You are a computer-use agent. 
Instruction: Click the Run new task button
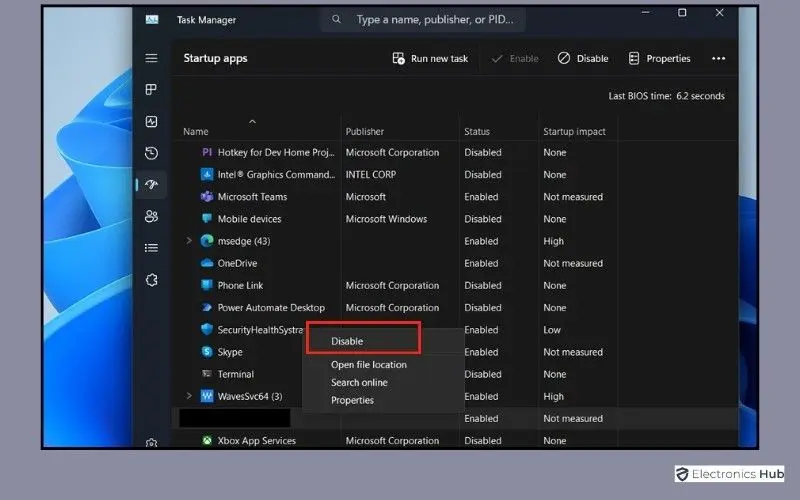[x=430, y=59]
